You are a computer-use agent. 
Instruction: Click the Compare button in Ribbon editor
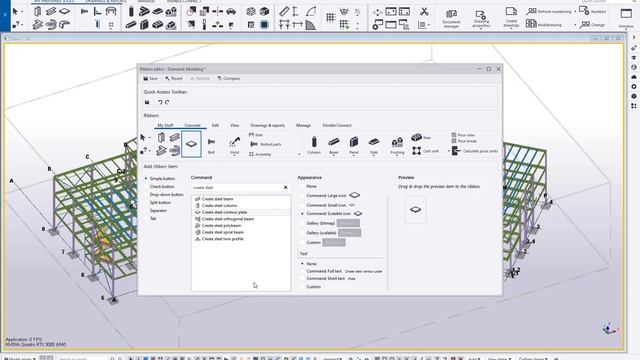pyautogui.click(x=229, y=78)
